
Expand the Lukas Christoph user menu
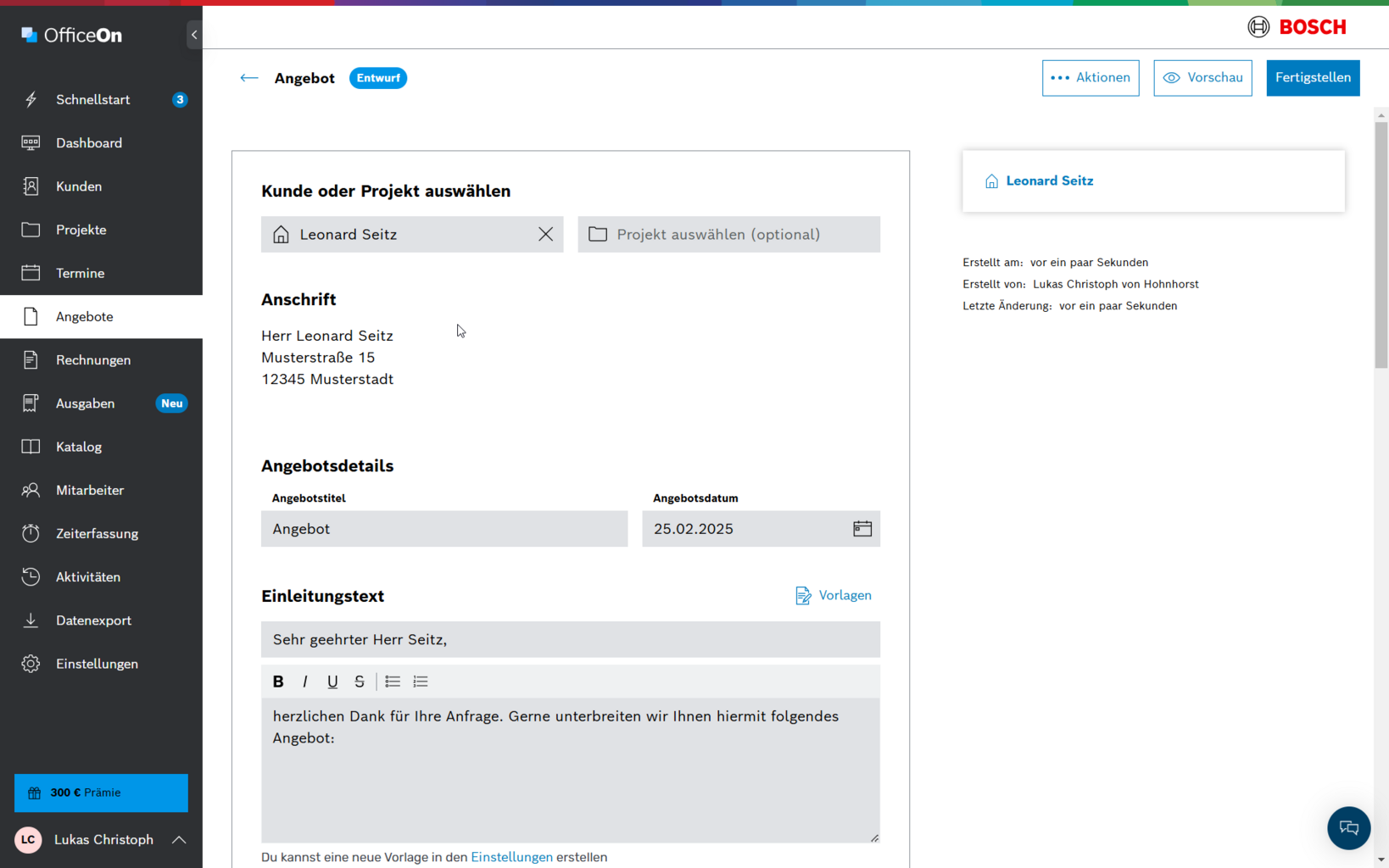[x=179, y=840]
